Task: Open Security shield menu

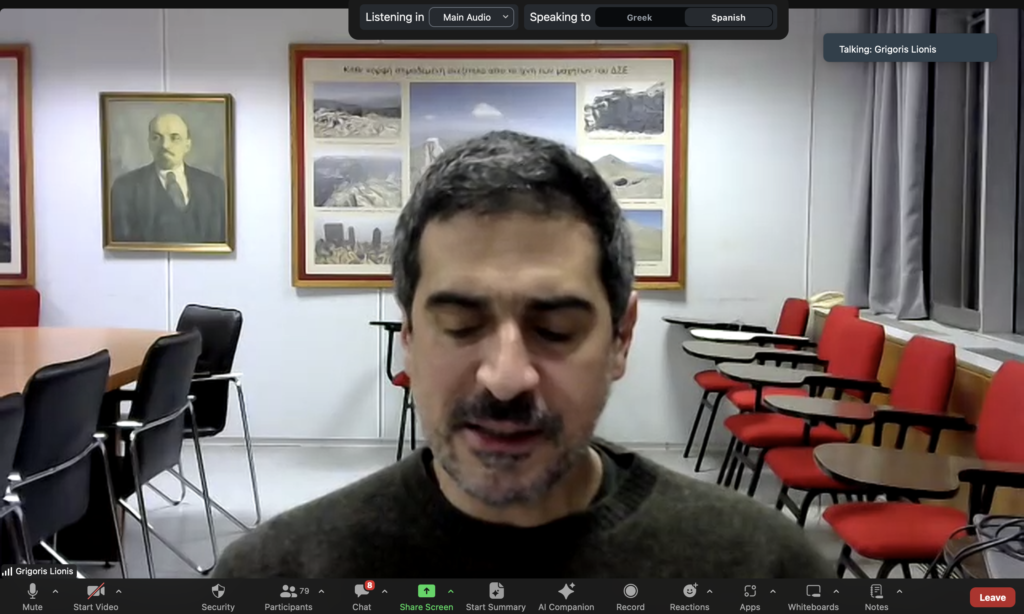Action: point(218,596)
